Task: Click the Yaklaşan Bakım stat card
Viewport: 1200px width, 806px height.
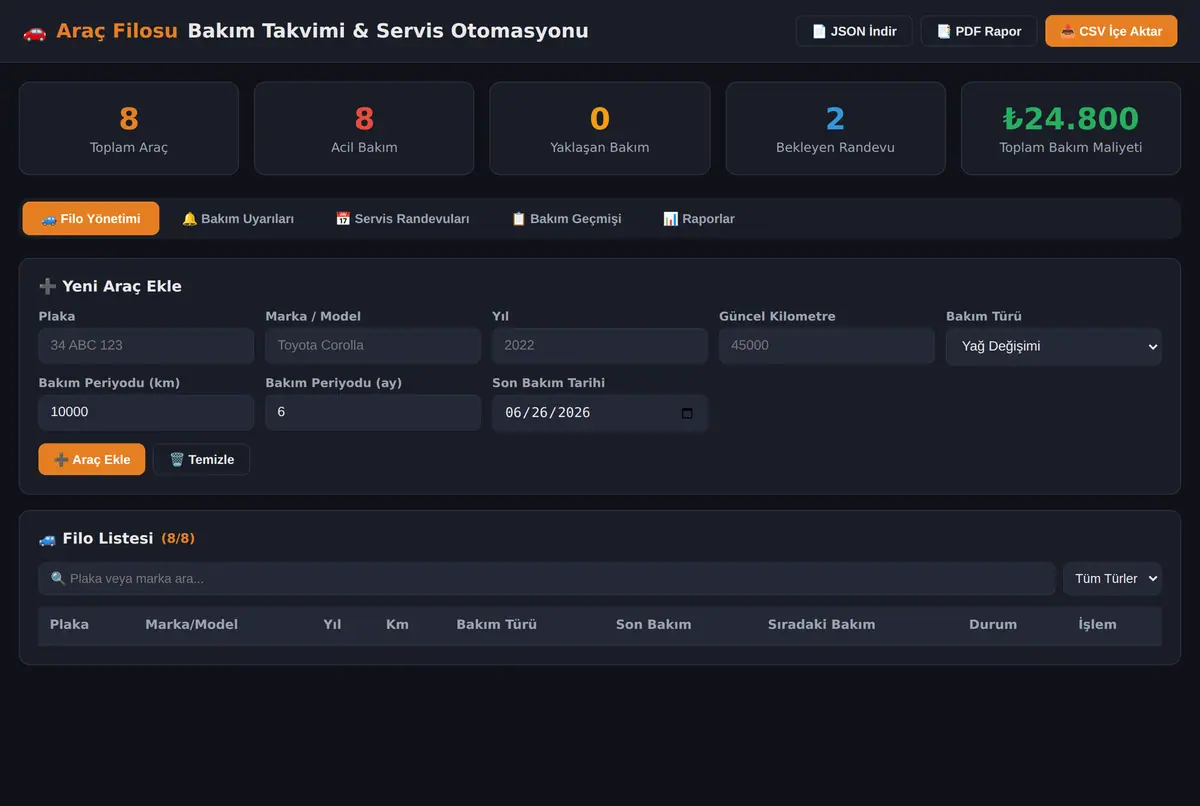Action: click(x=600, y=128)
